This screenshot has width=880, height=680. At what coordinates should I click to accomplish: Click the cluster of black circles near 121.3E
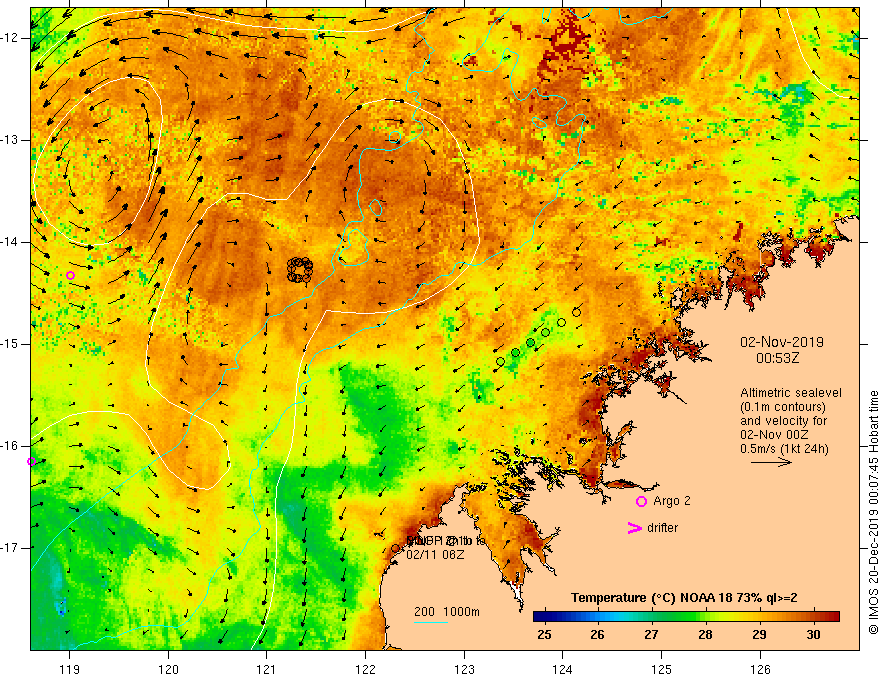pos(300,270)
